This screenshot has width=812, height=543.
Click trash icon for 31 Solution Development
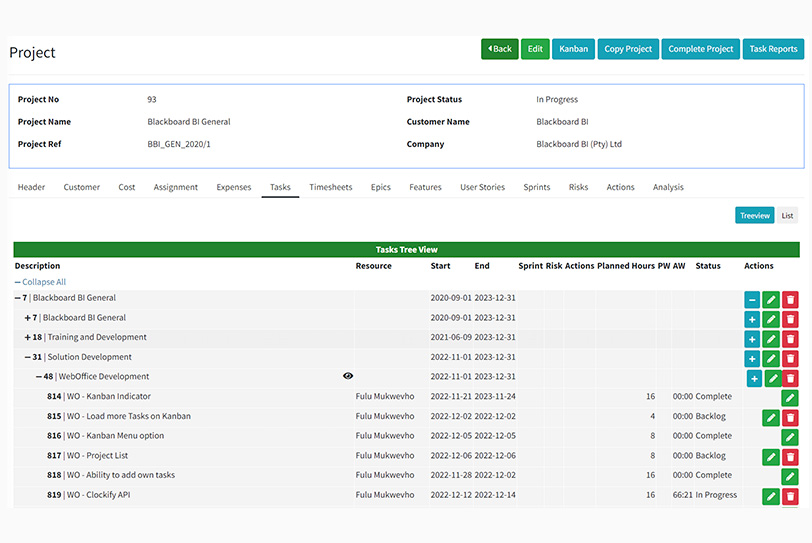(x=790, y=358)
